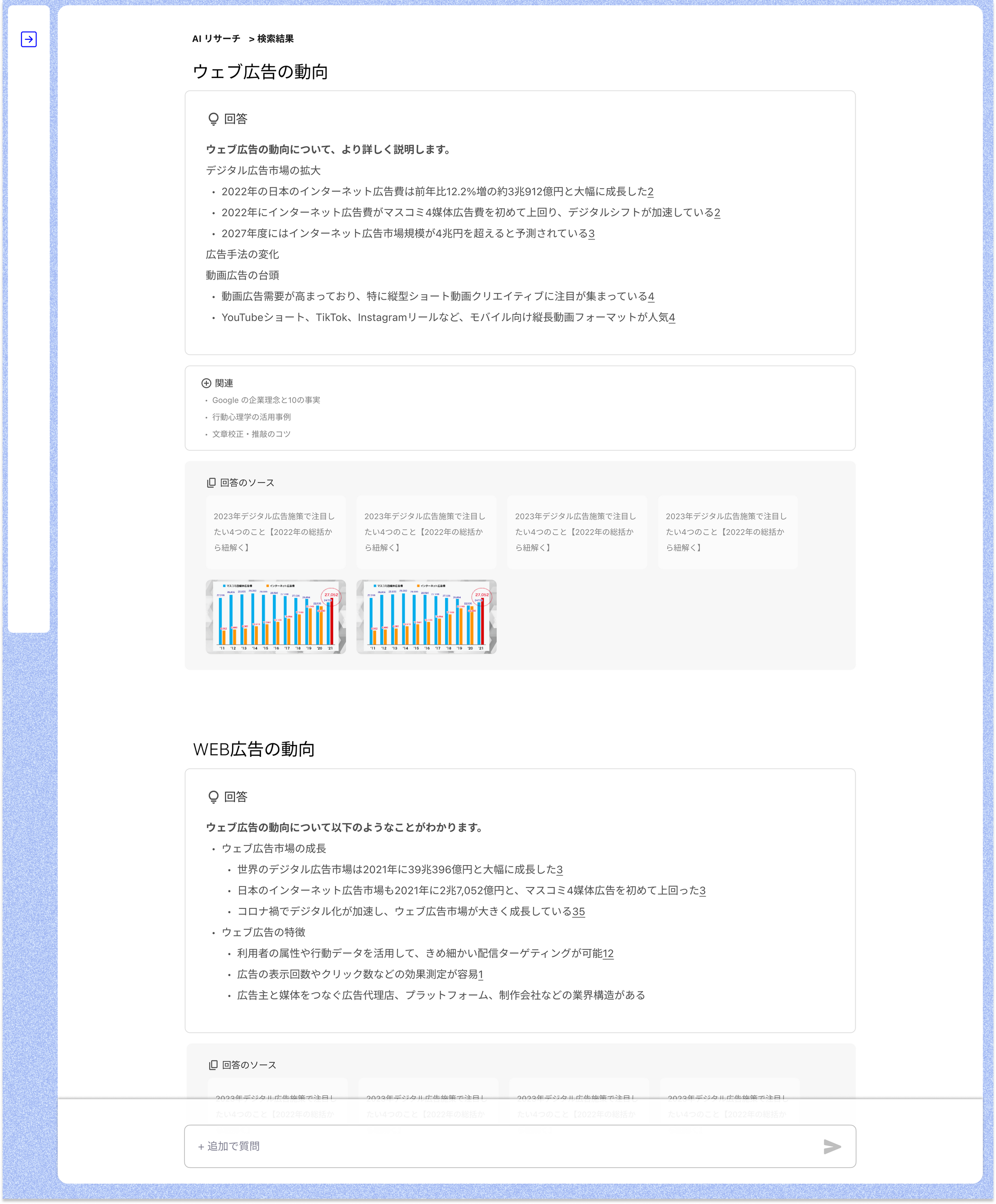Click the lightbulb icon in WEB広告 answer
The height and width of the screenshot is (1204, 996).
(213, 796)
